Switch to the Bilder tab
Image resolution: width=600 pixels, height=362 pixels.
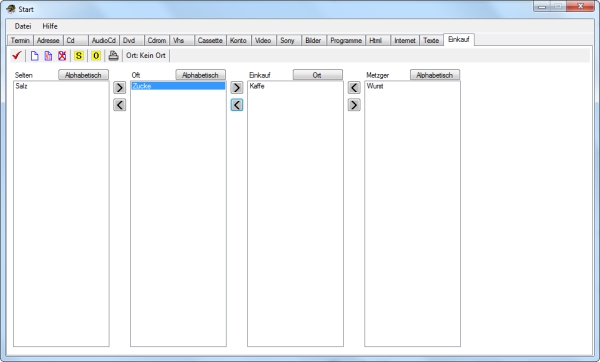click(x=314, y=40)
